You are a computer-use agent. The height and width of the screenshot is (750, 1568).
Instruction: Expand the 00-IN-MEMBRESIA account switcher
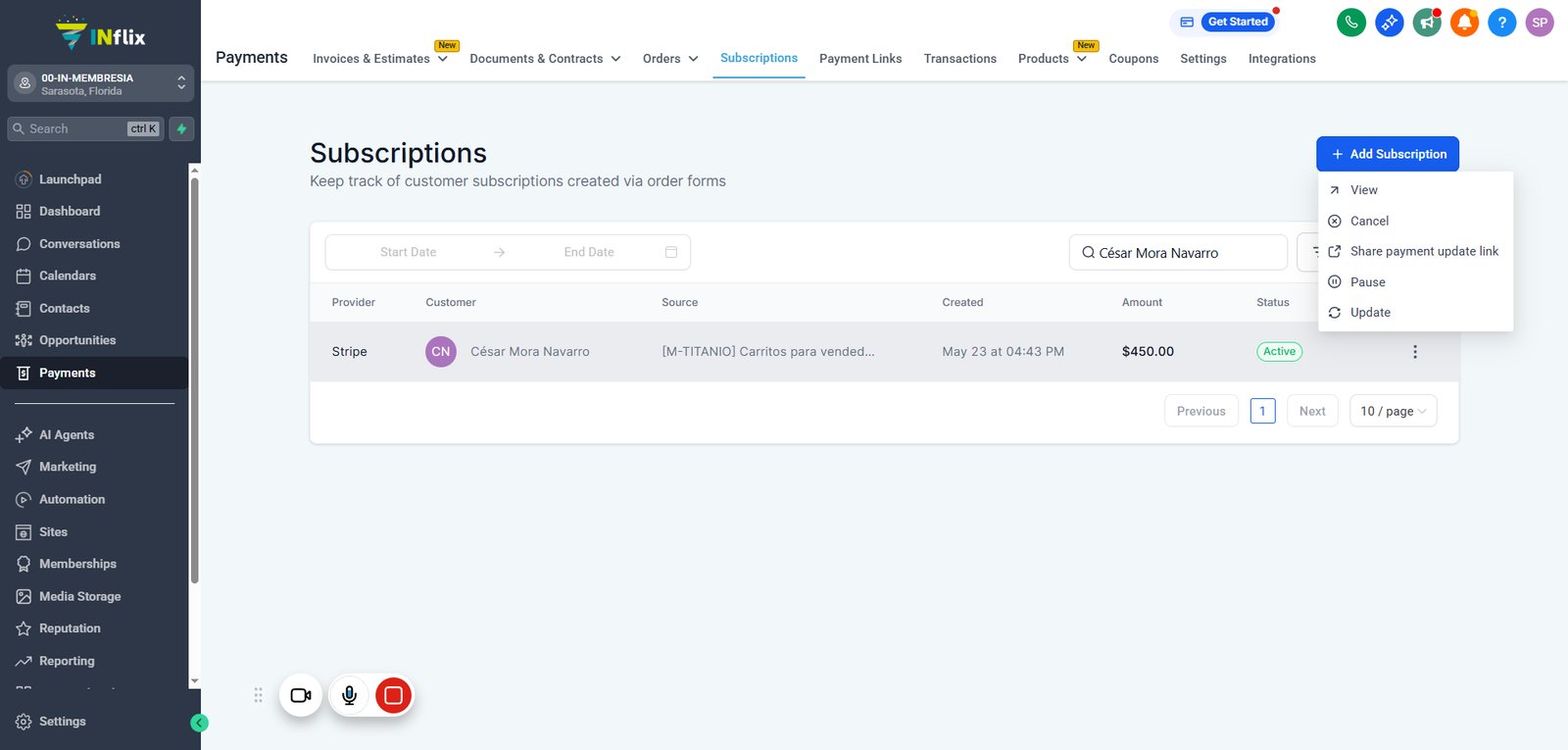click(x=100, y=84)
